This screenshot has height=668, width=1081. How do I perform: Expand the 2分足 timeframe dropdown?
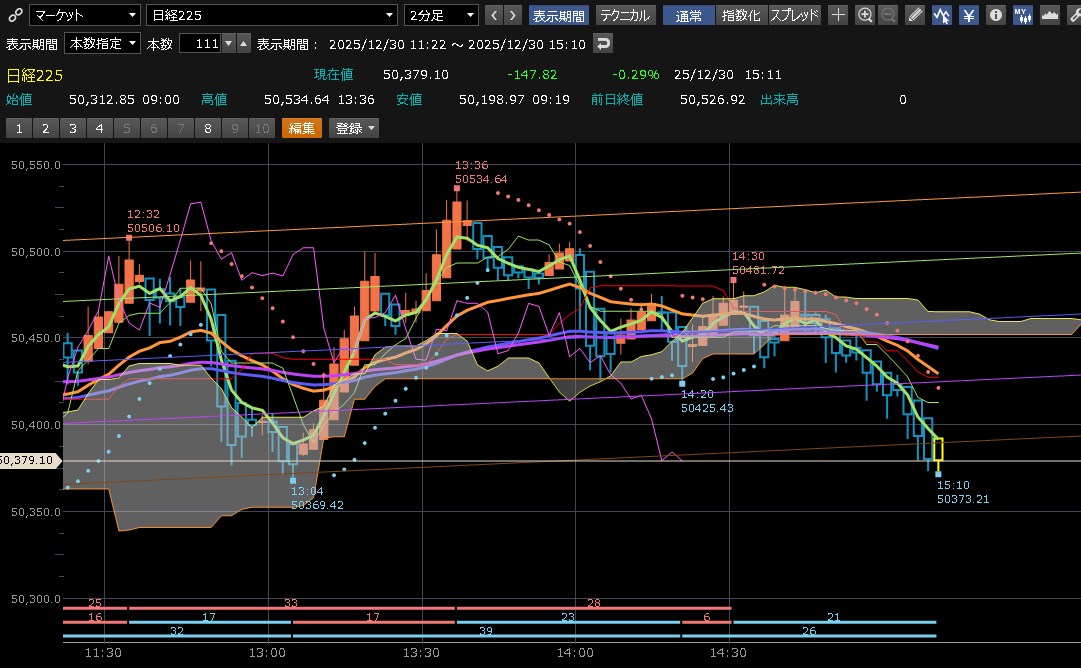441,15
